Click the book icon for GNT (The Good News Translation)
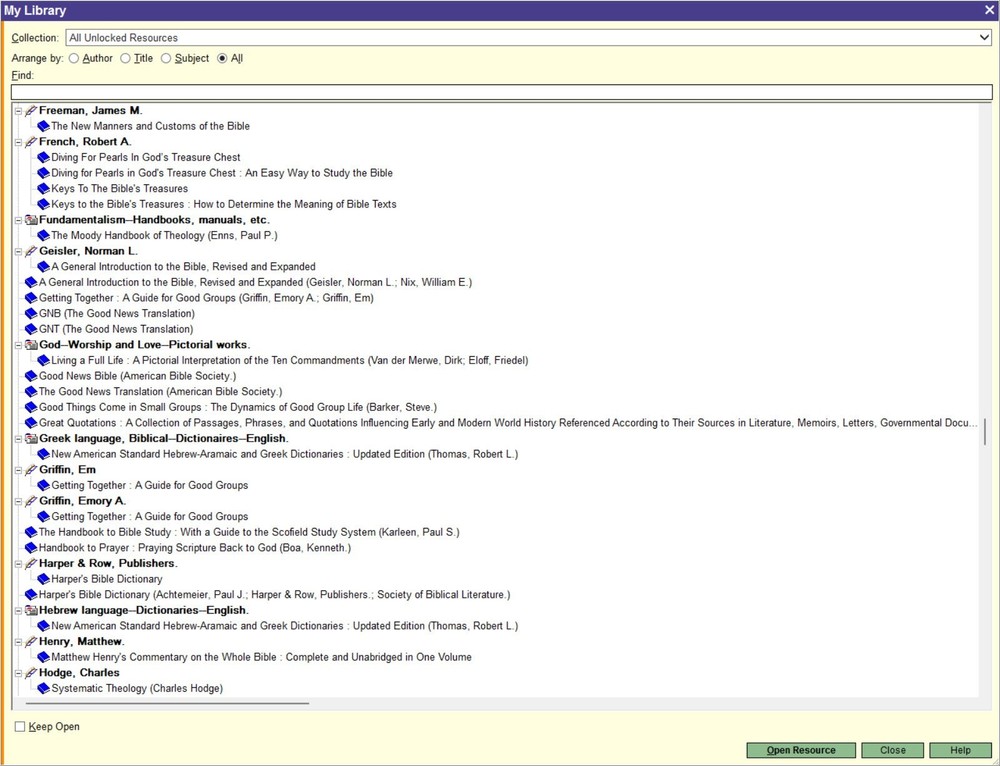This screenshot has width=1000, height=766. (31, 329)
